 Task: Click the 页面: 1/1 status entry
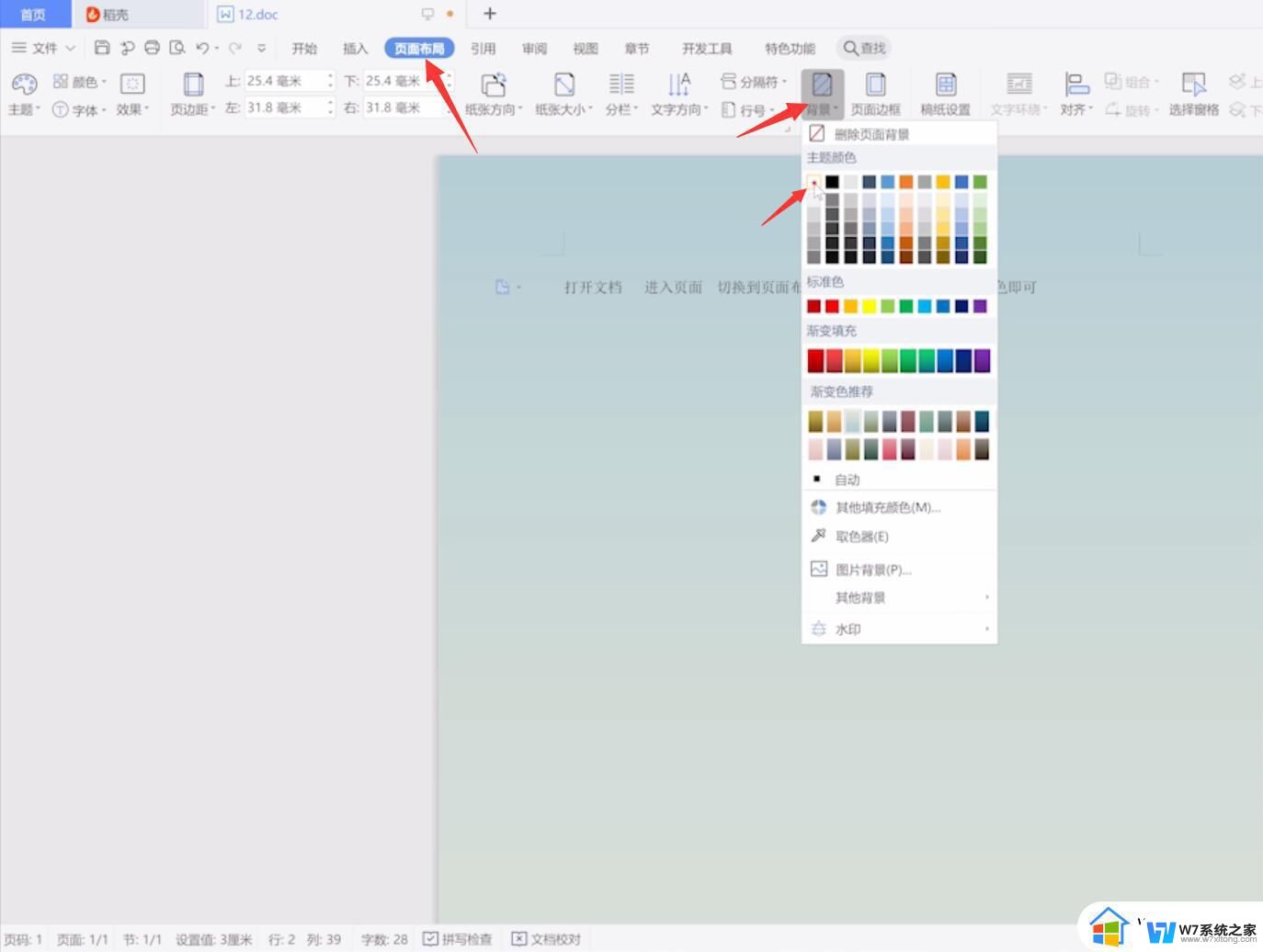point(82,939)
